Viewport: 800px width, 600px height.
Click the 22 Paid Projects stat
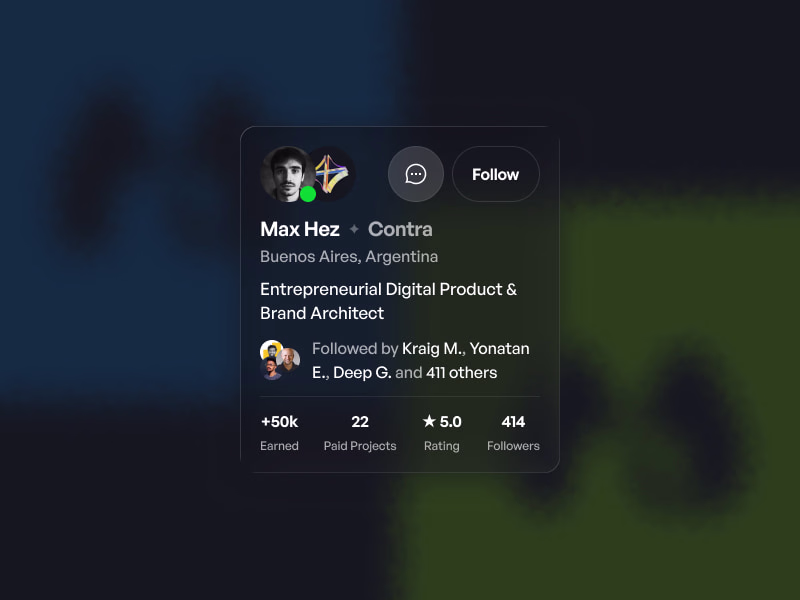(360, 433)
